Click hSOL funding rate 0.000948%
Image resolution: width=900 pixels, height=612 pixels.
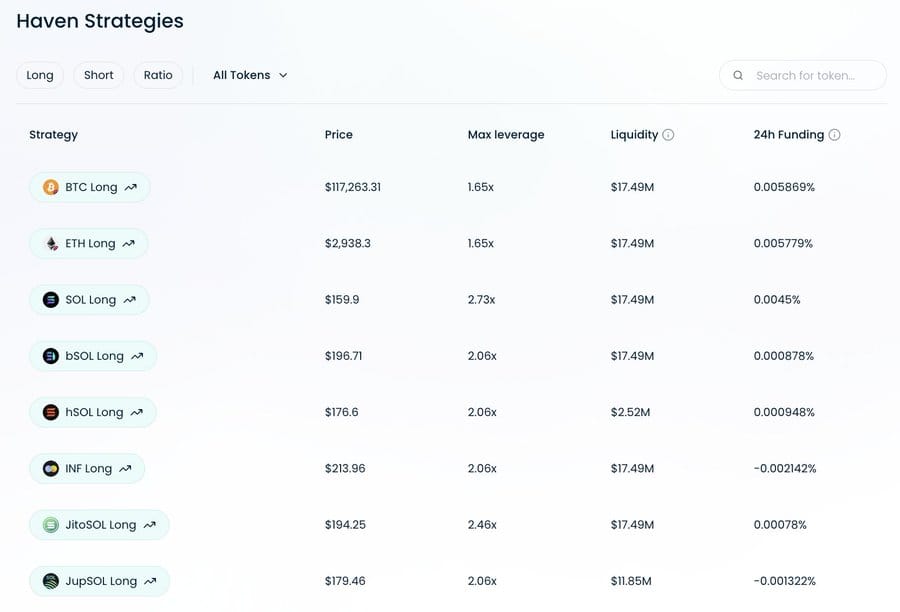tap(784, 412)
